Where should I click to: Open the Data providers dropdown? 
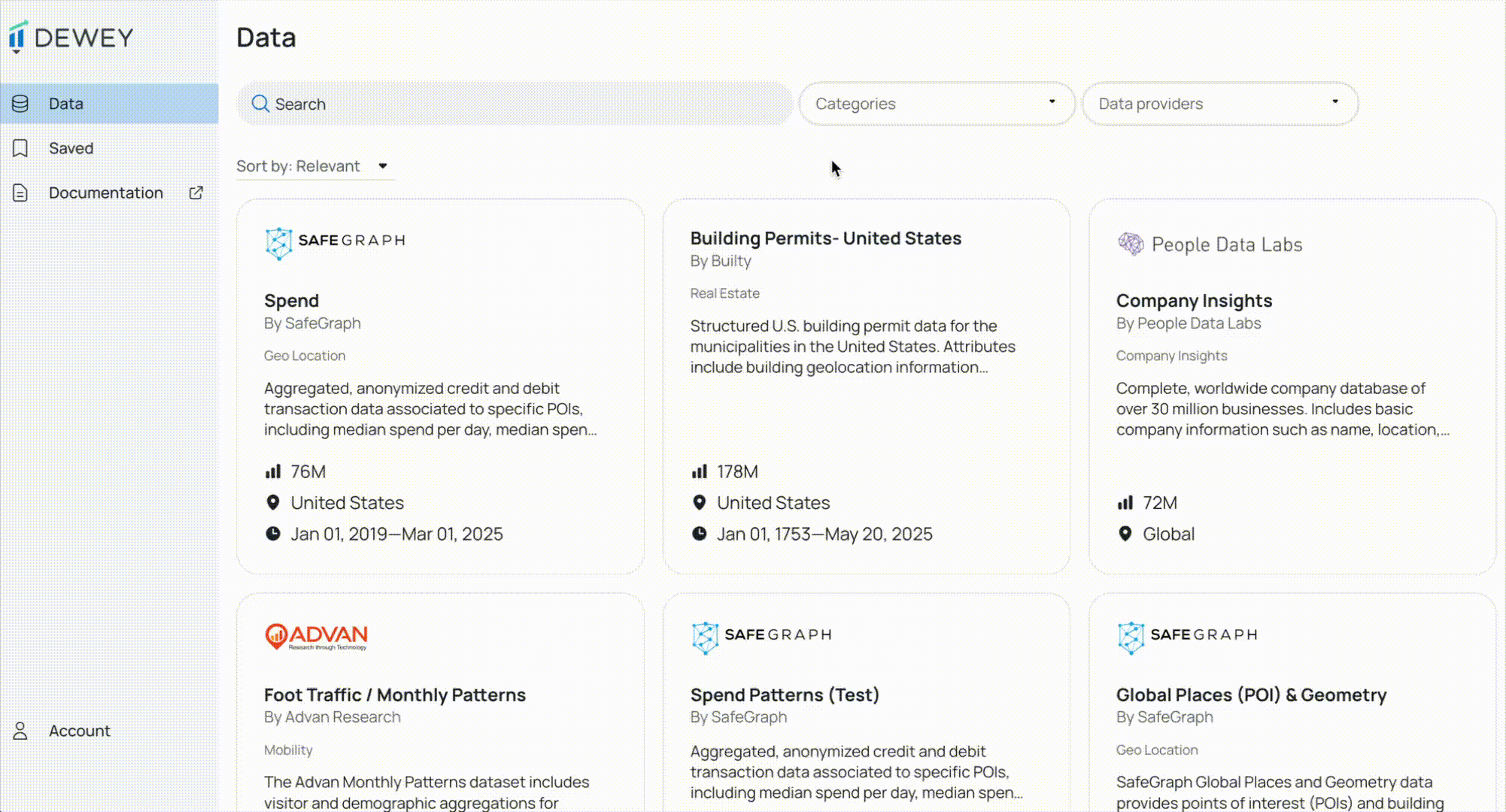pyautogui.click(x=1220, y=104)
